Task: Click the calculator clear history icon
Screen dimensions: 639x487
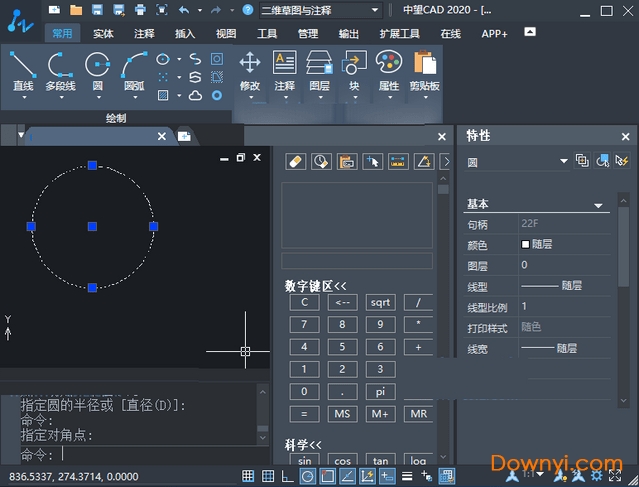Action: (321, 162)
